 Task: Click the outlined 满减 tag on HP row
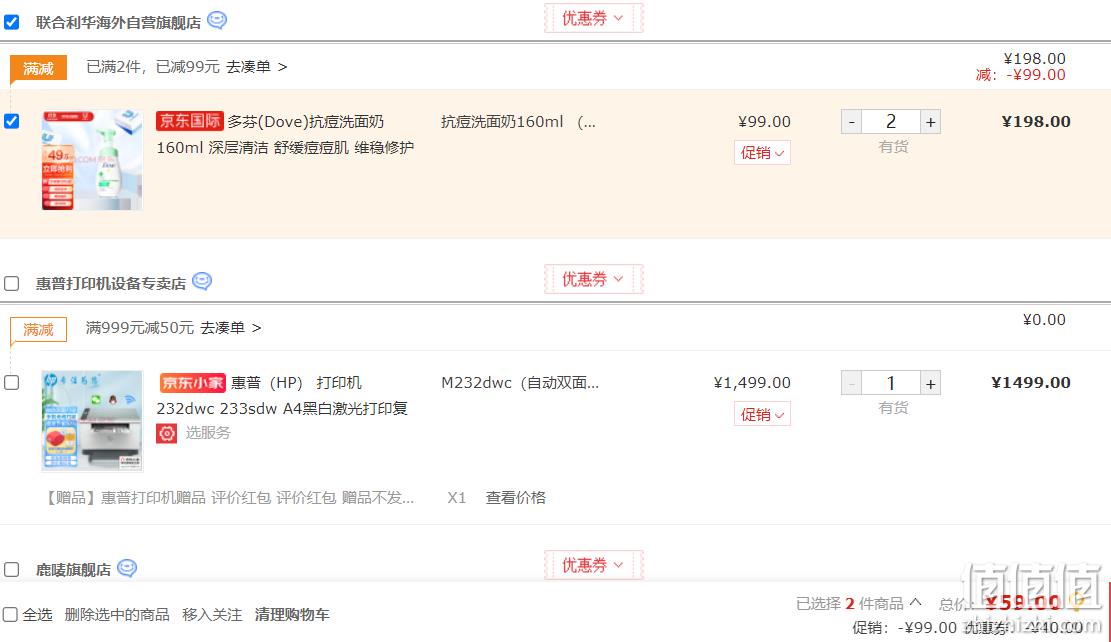coord(38,330)
